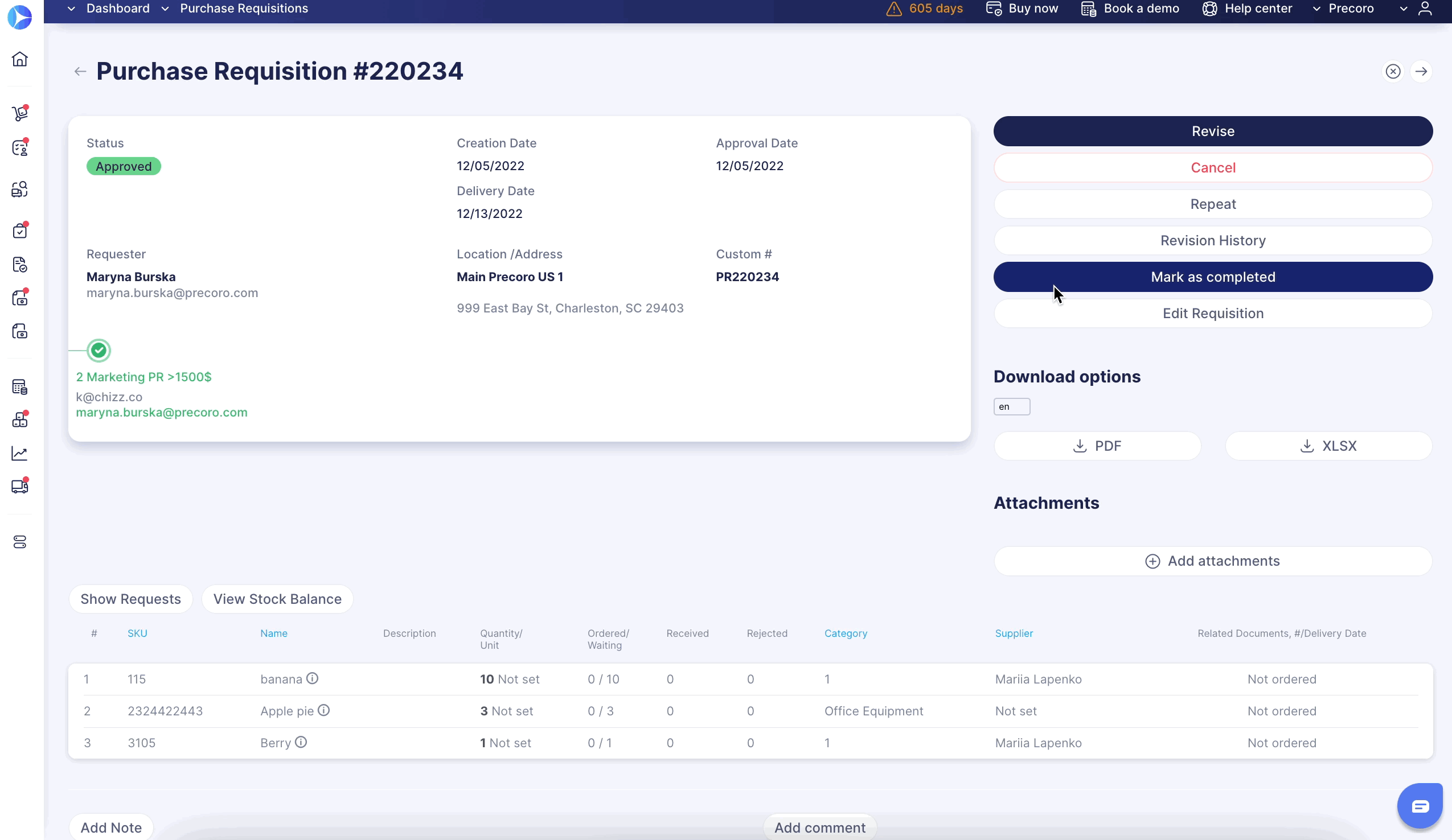Open the chat bubble in bottom corner
Screen dimensions: 1452x840
pos(1420,805)
